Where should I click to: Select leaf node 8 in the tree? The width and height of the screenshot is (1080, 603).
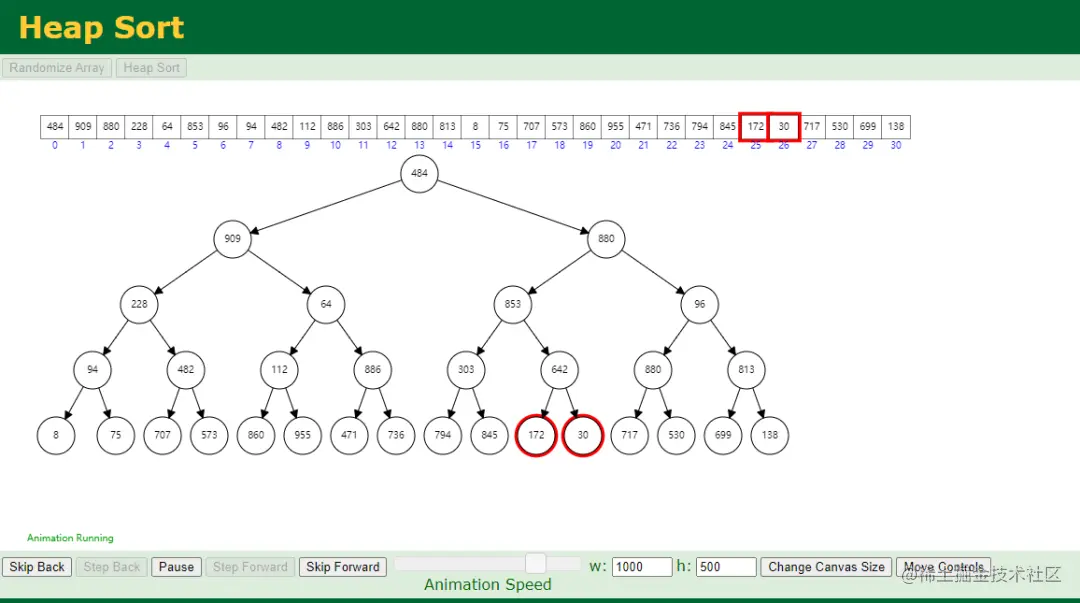56,435
